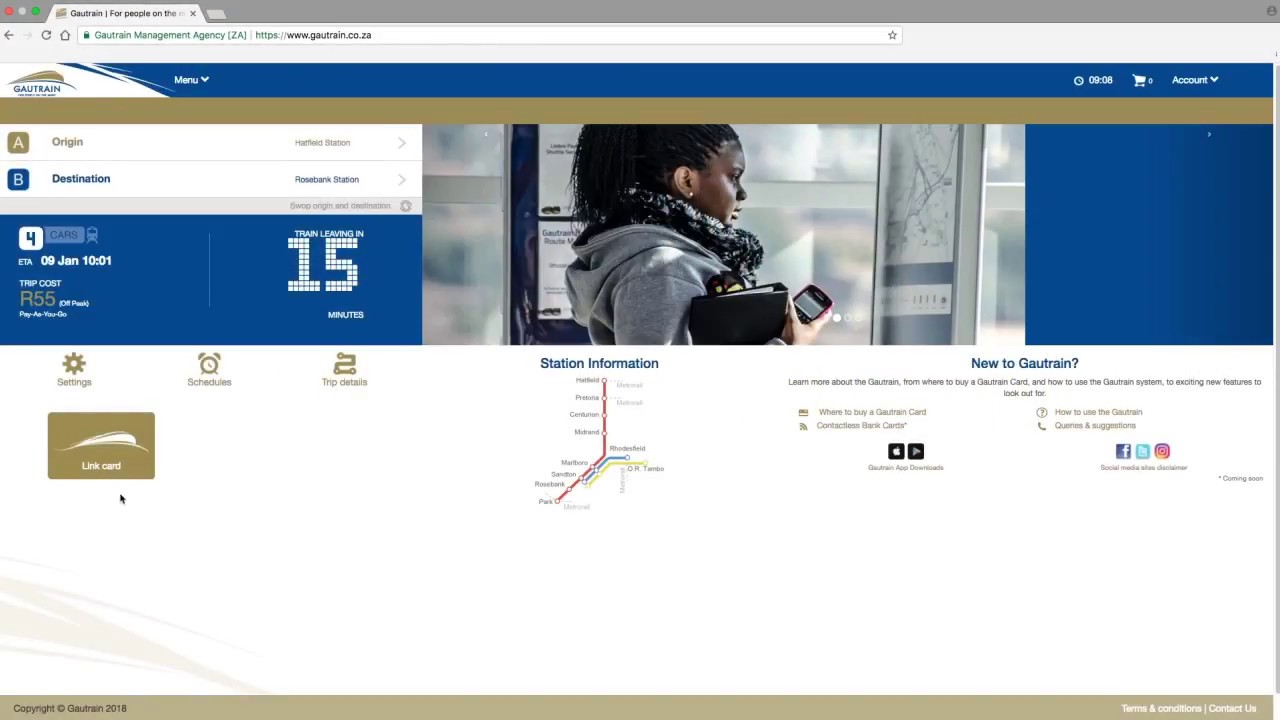Open Contact Us footer link
Screen dimensions: 1280x720
pos(1232,709)
